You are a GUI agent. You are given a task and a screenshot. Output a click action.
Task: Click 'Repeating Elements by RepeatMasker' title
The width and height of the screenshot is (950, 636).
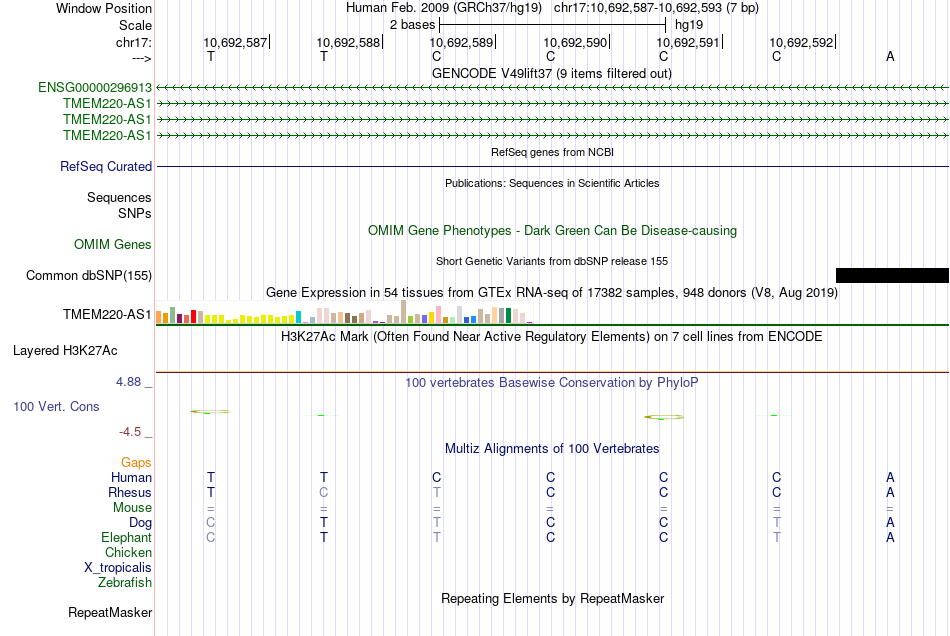(553, 599)
